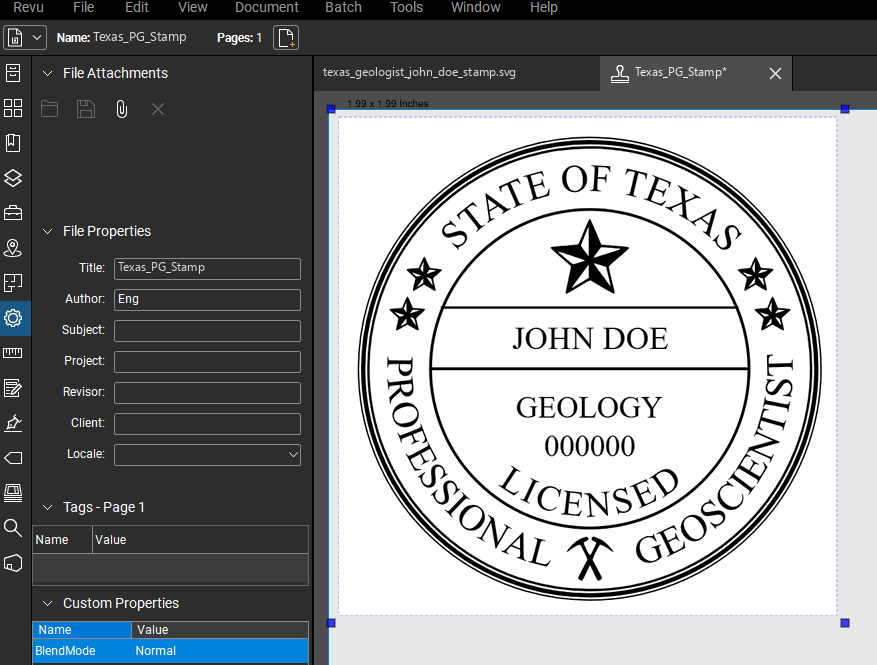The image size is (877, 665).
Task: Open the Tools menu
Action: [x=406, y=7]
